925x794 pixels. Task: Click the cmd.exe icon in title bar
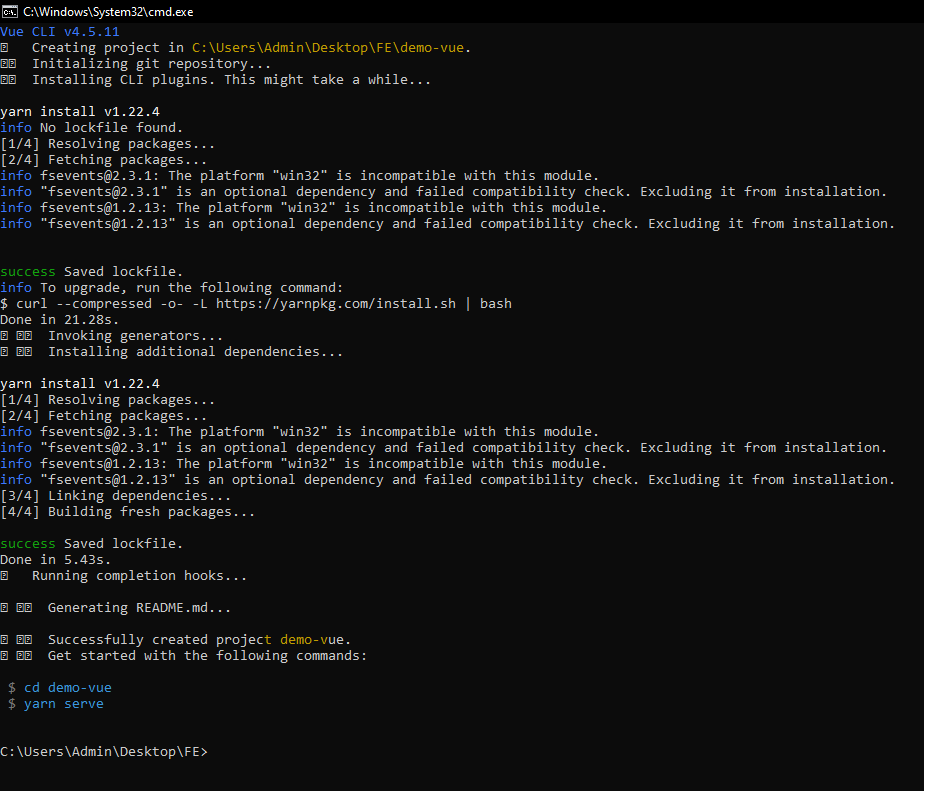[10, 11]
